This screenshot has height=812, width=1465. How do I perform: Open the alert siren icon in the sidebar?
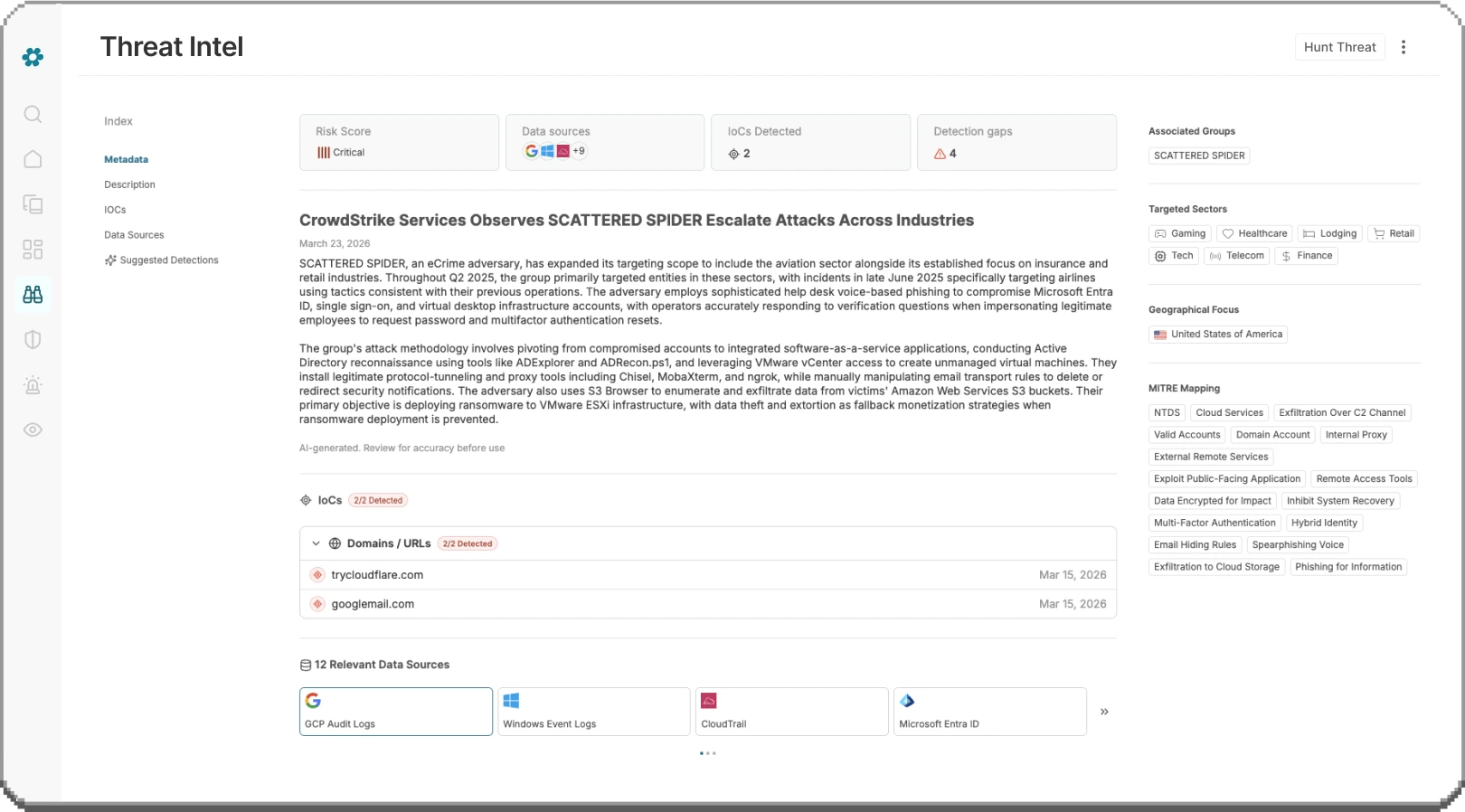click(x=33, y=385)
